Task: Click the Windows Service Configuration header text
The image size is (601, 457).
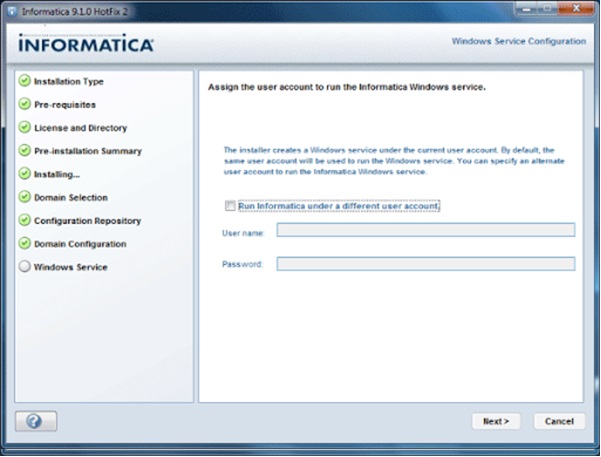Action: pyautogui.click(x=519, y=41)
